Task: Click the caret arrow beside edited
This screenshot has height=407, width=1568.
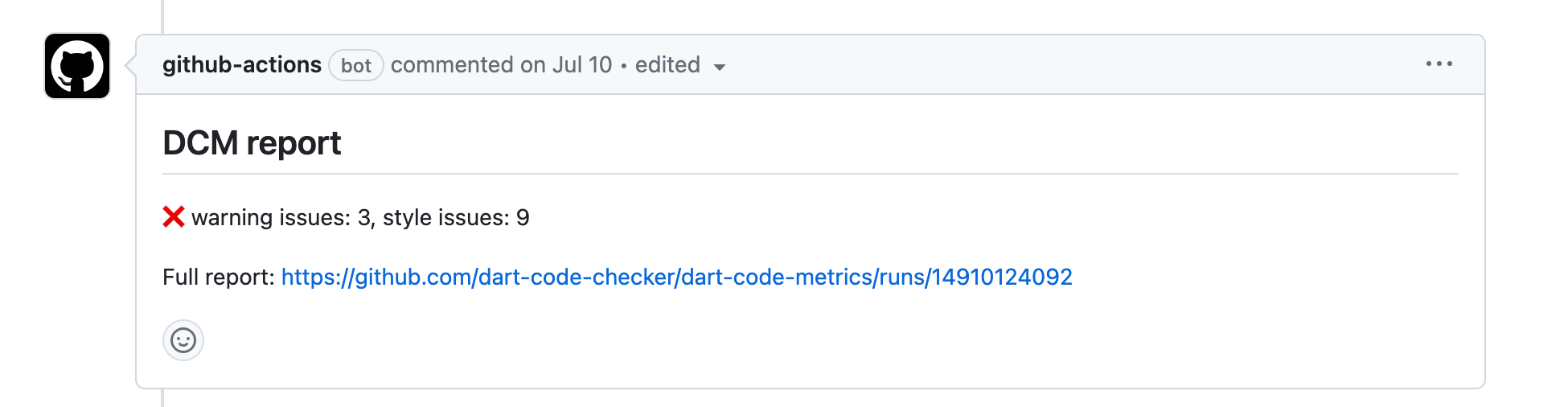Action: (720, 67)
